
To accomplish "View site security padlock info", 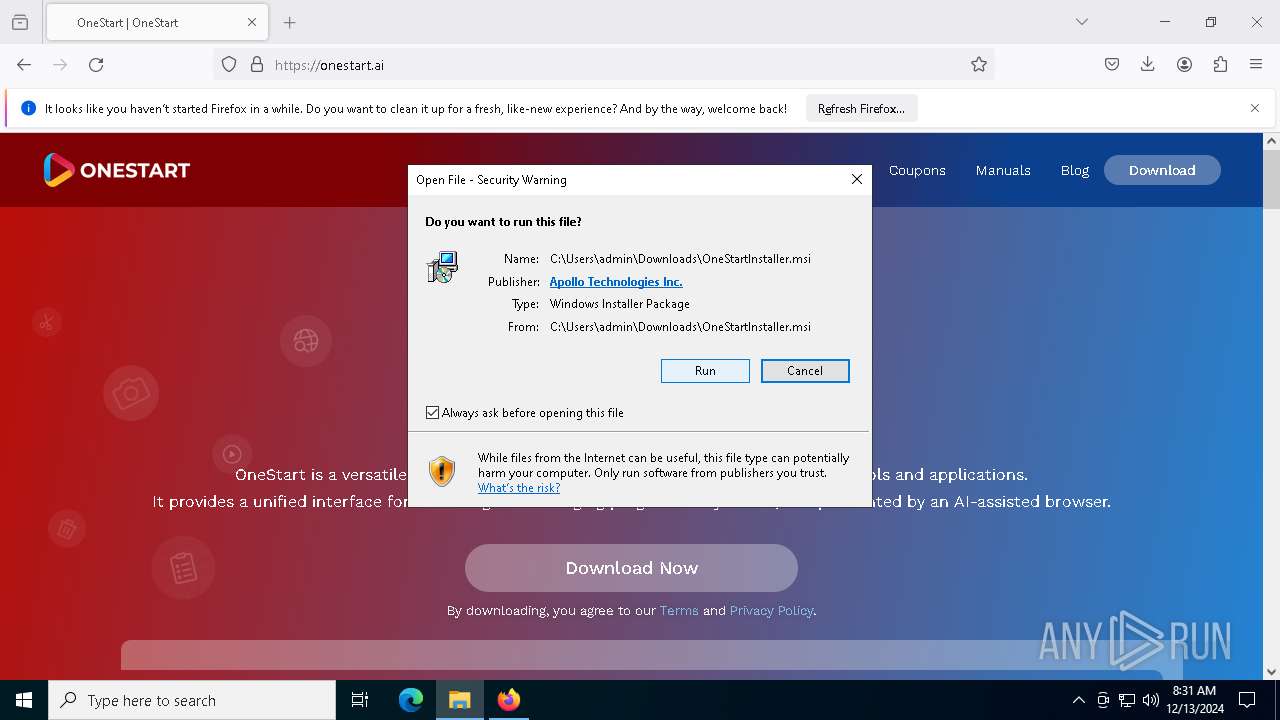I will pyautogui.click(x=257, y=65).
